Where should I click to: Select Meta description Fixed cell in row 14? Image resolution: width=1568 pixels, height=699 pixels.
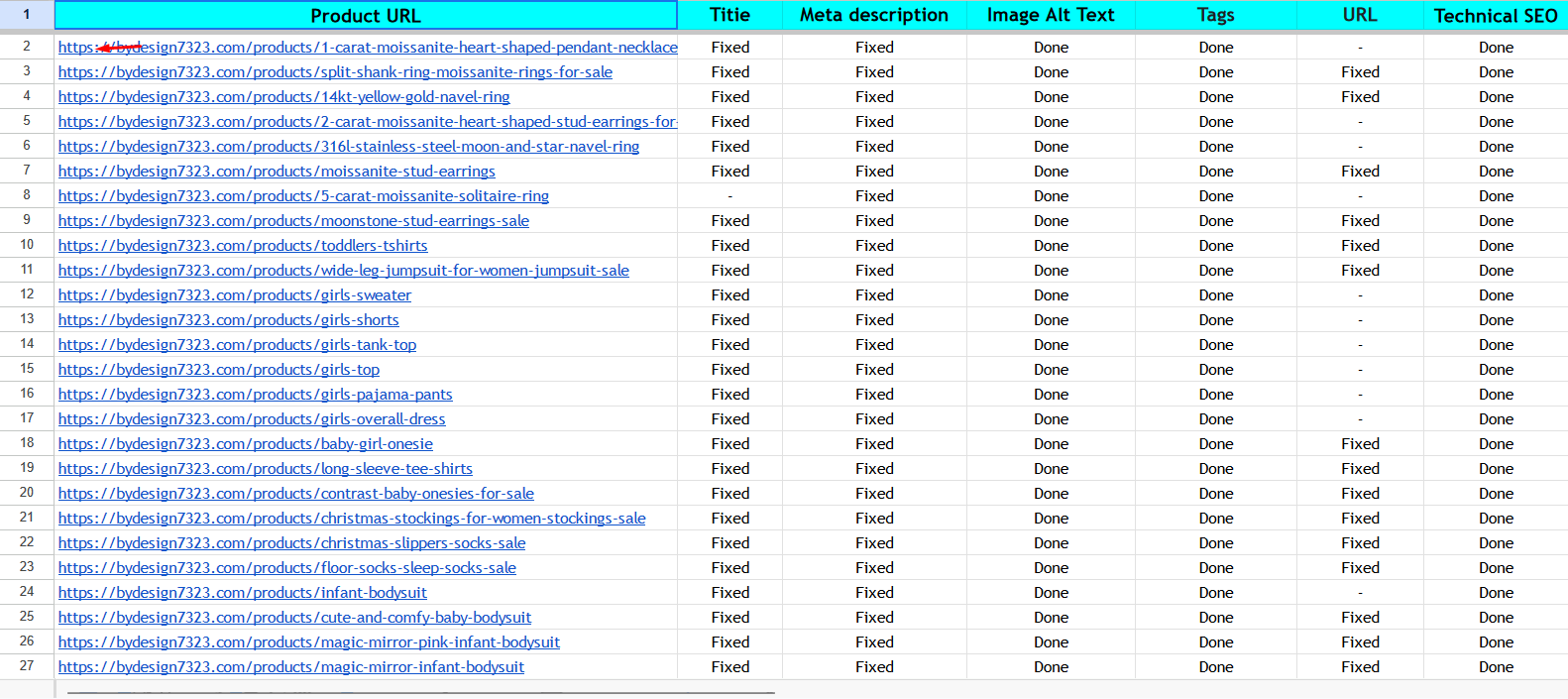click(874, 345)
